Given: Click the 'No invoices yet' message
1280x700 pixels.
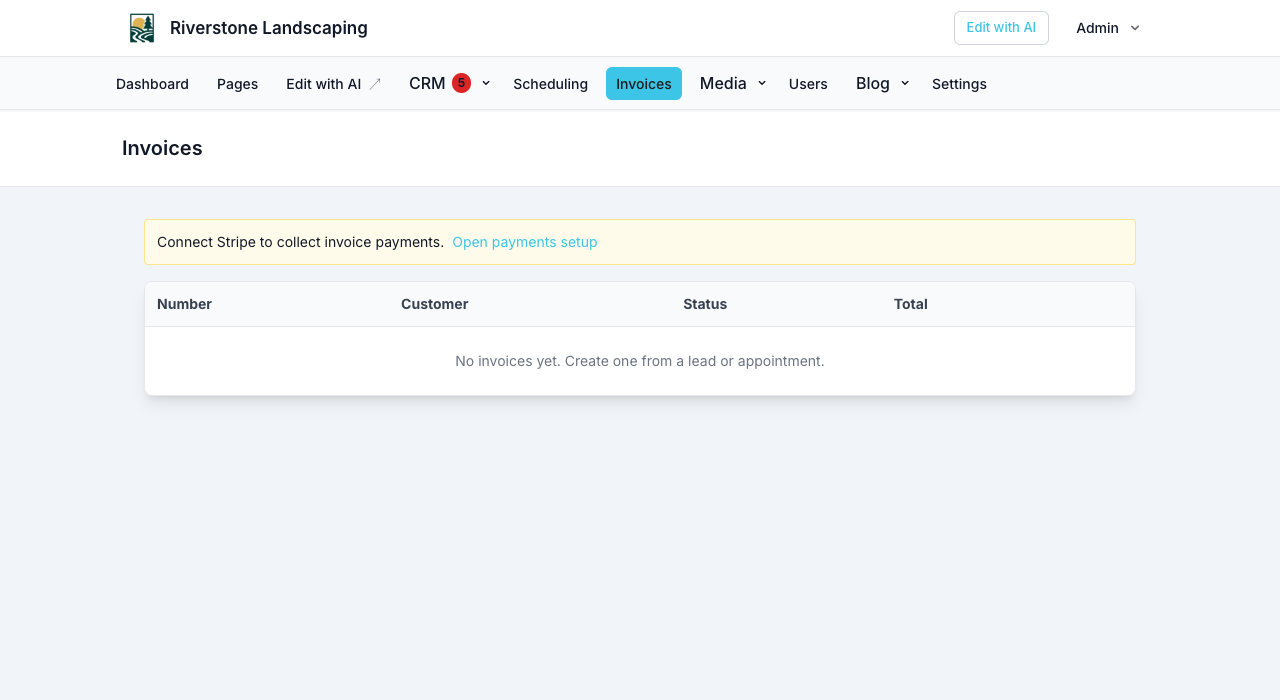Looking at the screenshot, I should click(640, 361).
